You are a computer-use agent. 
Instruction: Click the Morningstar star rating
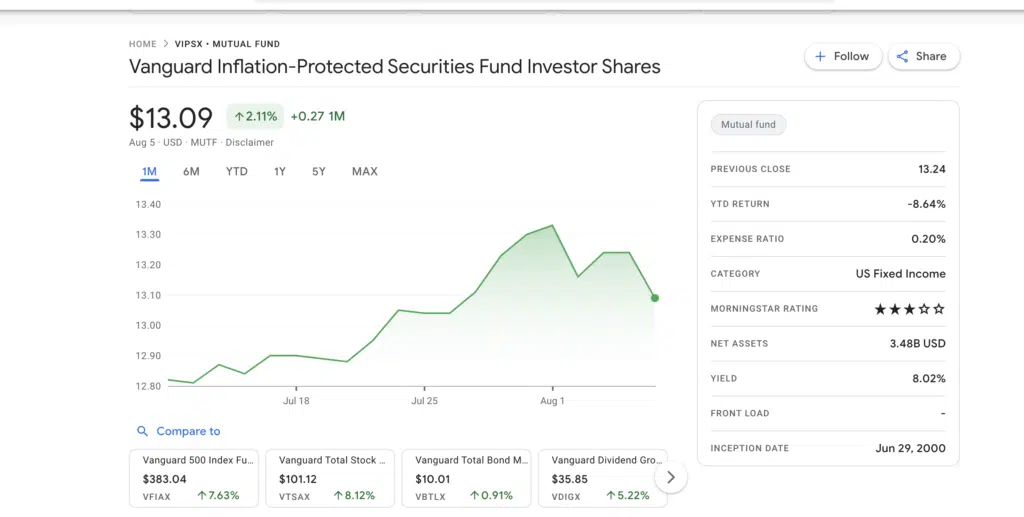click(909, 309)
